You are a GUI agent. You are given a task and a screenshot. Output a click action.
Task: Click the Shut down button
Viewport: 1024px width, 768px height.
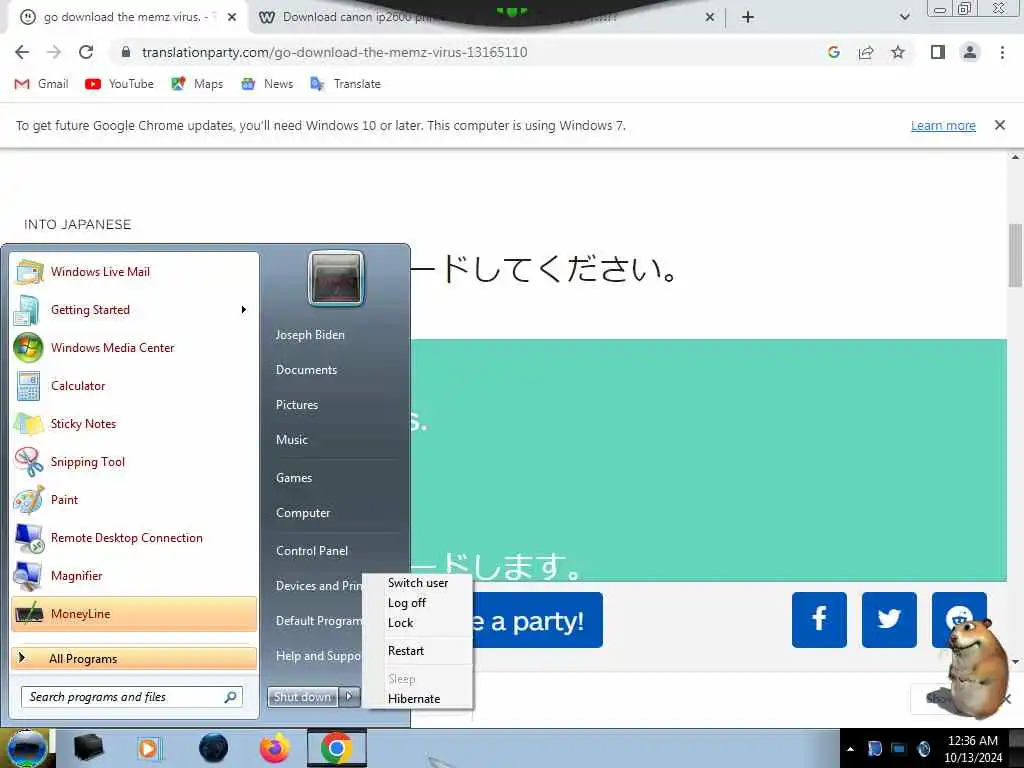tap(302, 697)
